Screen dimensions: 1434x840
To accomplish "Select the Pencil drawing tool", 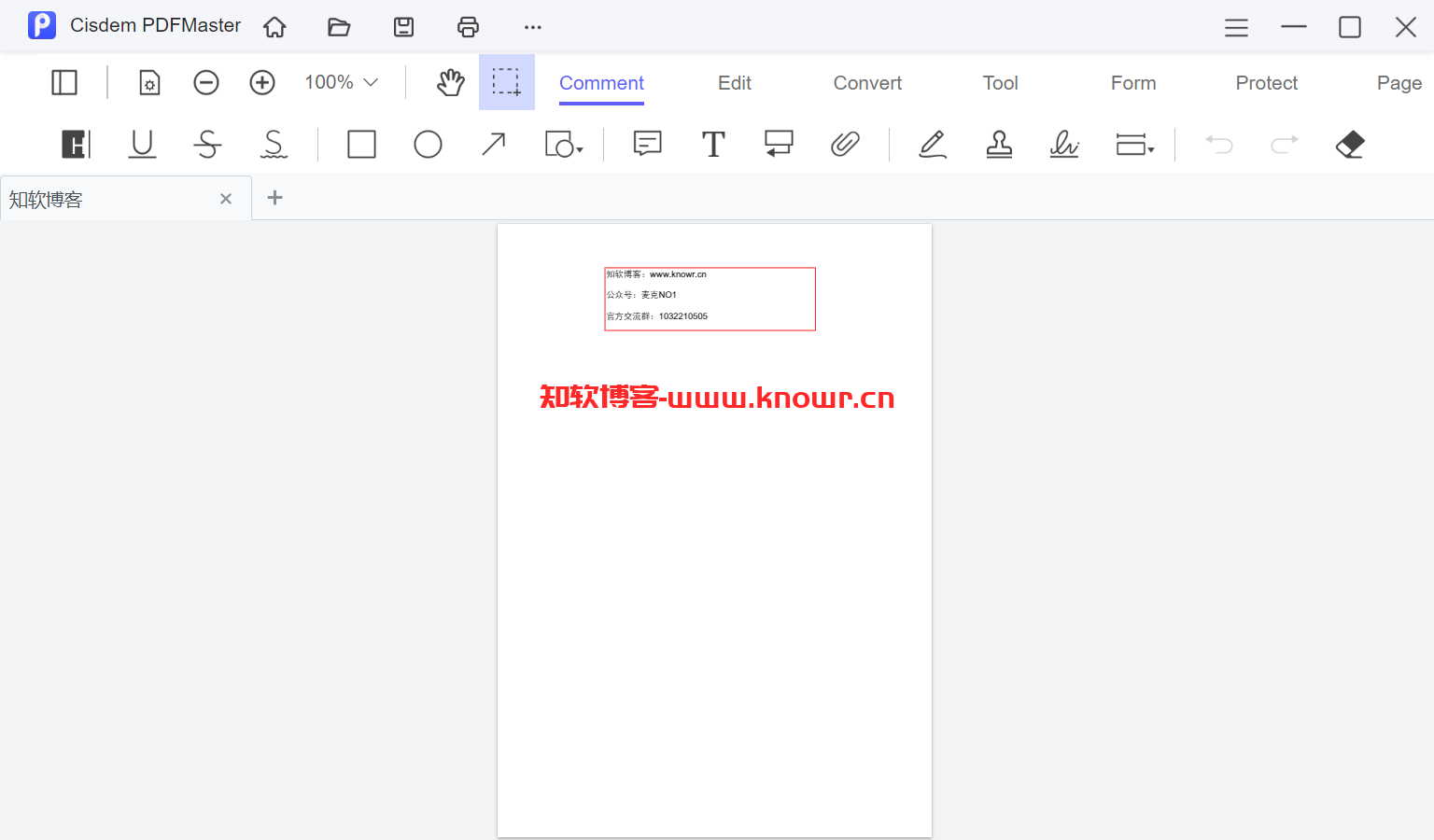I will pos(933,144).
